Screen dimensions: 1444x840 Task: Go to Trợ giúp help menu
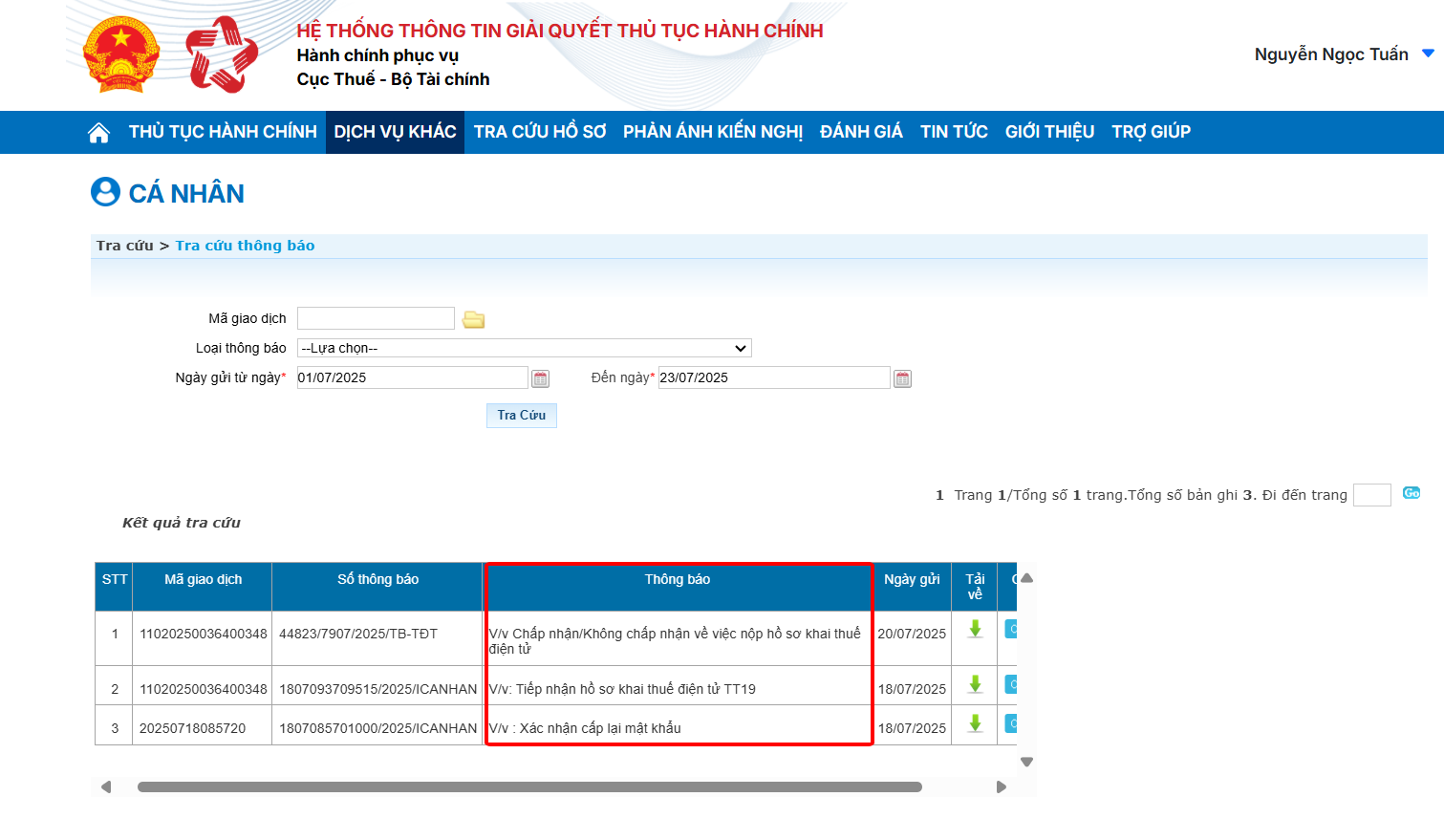point(1151,132)
